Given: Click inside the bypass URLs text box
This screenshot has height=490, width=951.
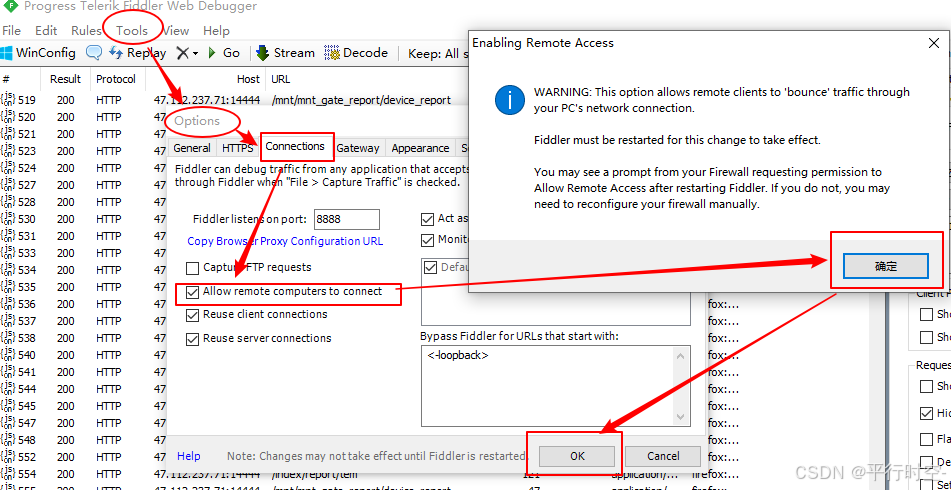Looking at the screenshot, I should [548, 386].
